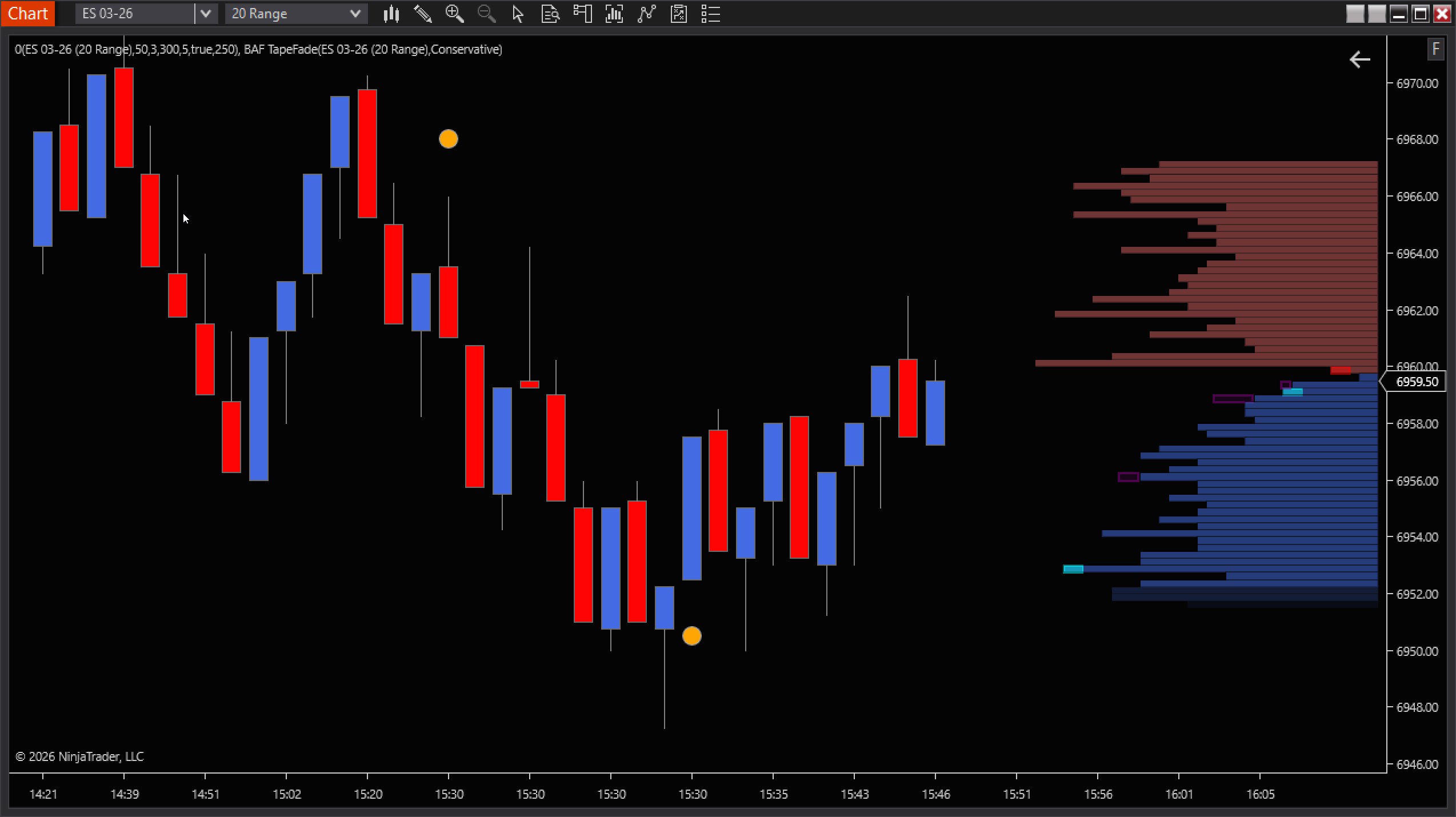1456x817 pixels.
Task: Select the cursor pointer tool
Action: pos(518,14)
